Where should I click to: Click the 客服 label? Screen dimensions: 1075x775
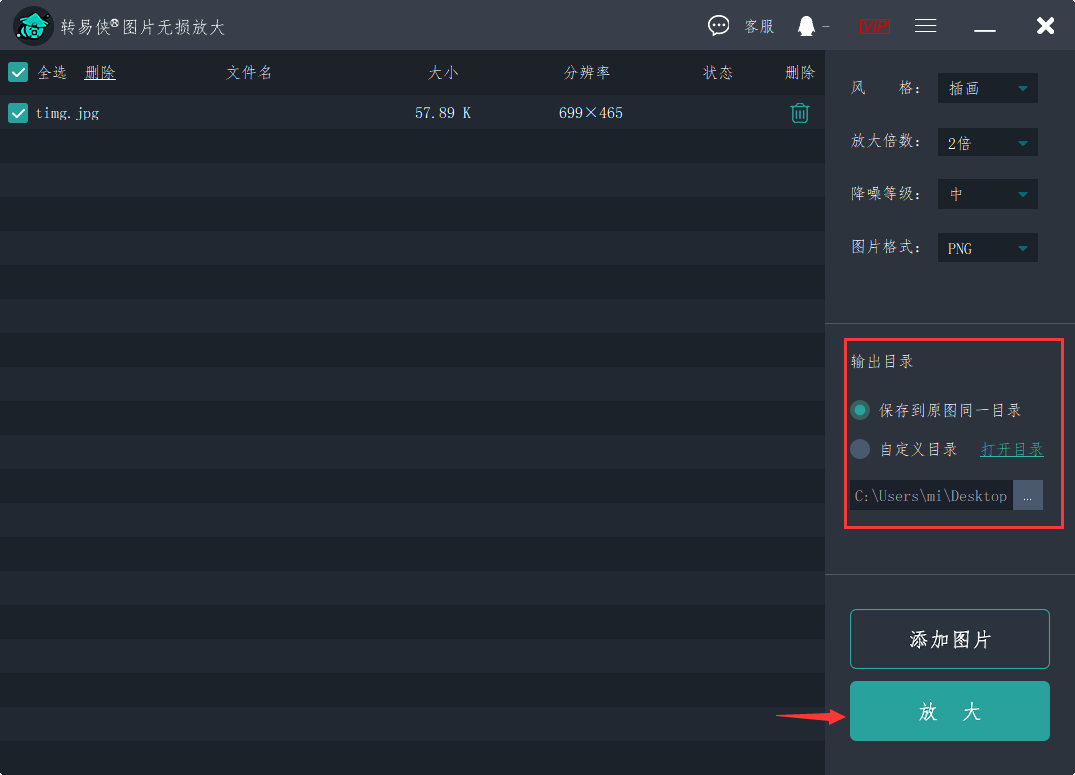point(759,26)
